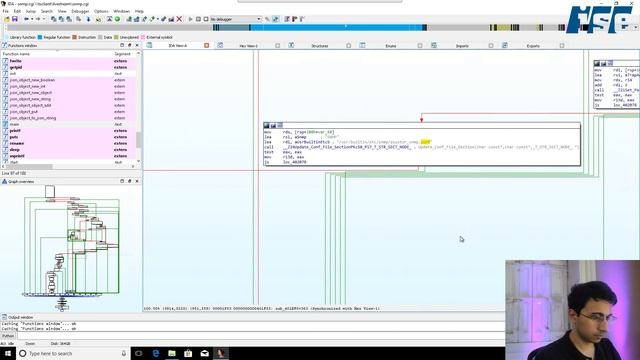
Task: Switch to the IDA View-A tab
Action: [178, 46]
